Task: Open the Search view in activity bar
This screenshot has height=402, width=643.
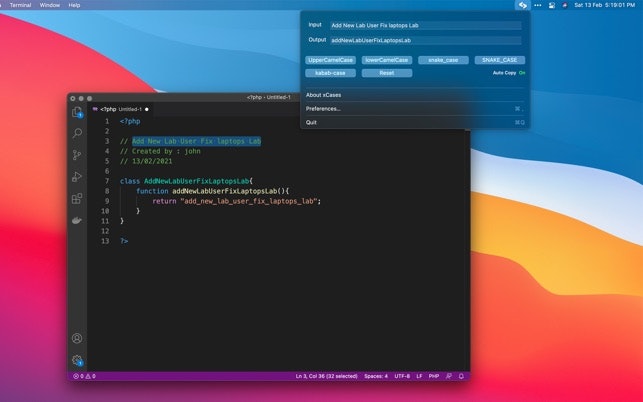Action: [77, 133]
